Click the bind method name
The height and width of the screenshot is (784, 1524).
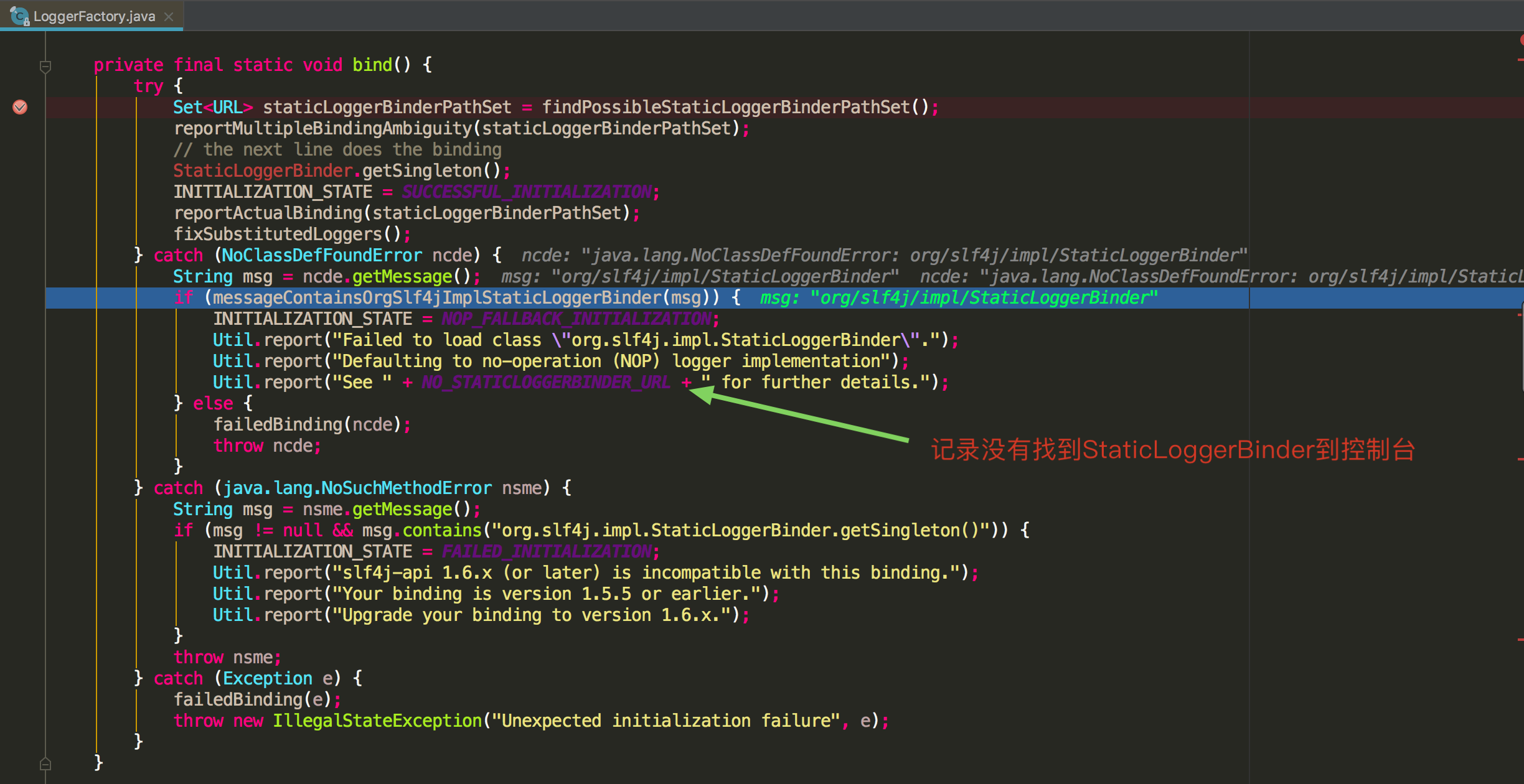(x=372, y=65)
